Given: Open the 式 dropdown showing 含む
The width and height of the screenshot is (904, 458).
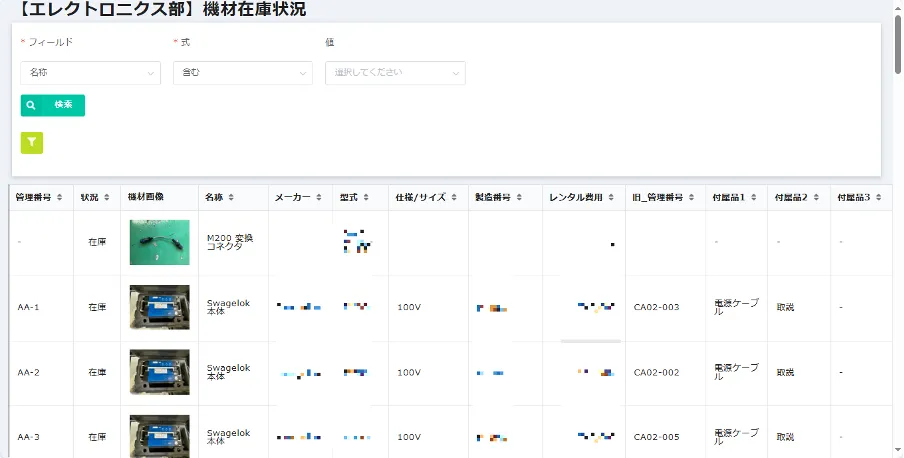Looking at the screenshot, I should pyautogui.click(x=242, y=73).
